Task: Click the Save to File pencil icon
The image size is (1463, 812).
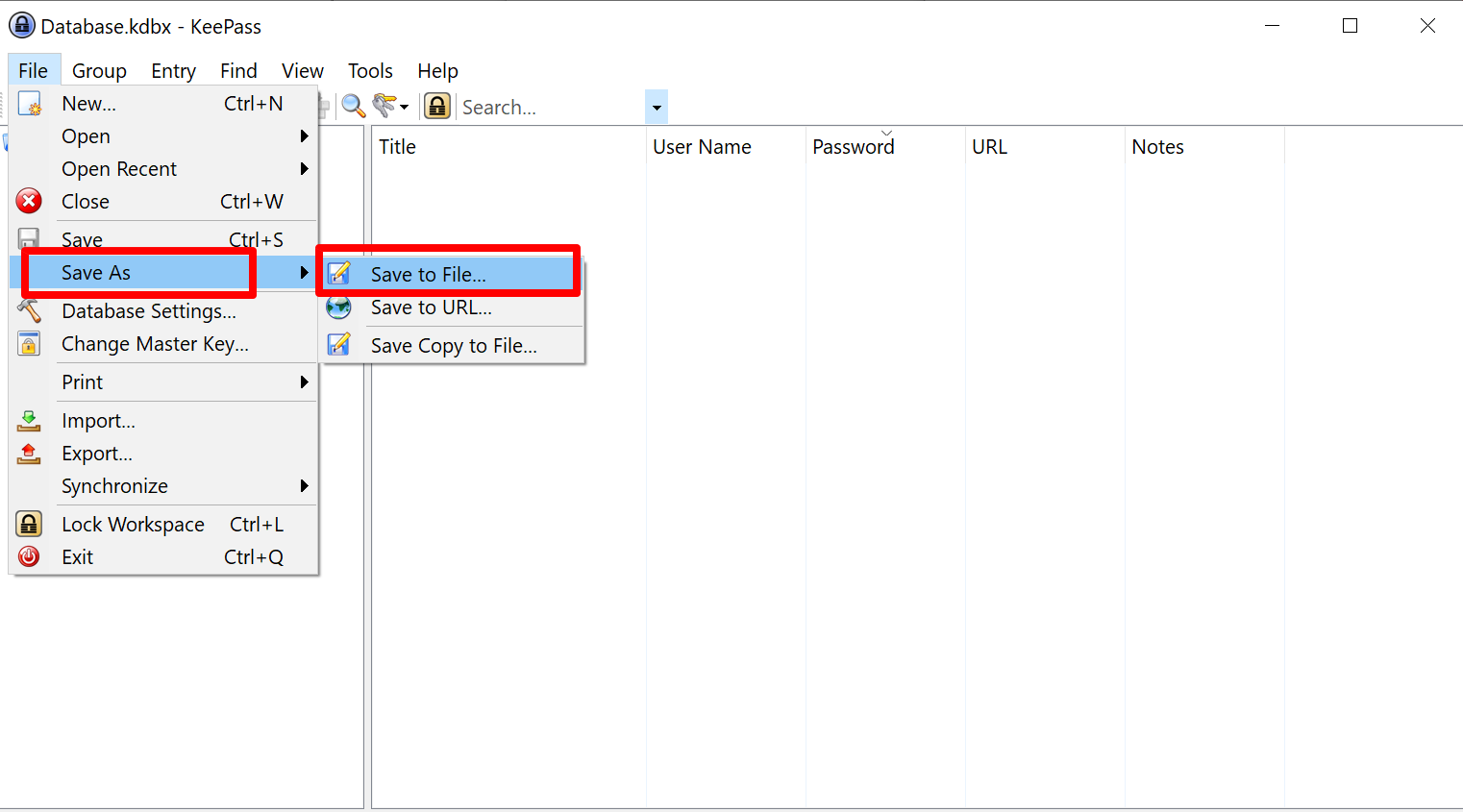Action: click(338, 274)
